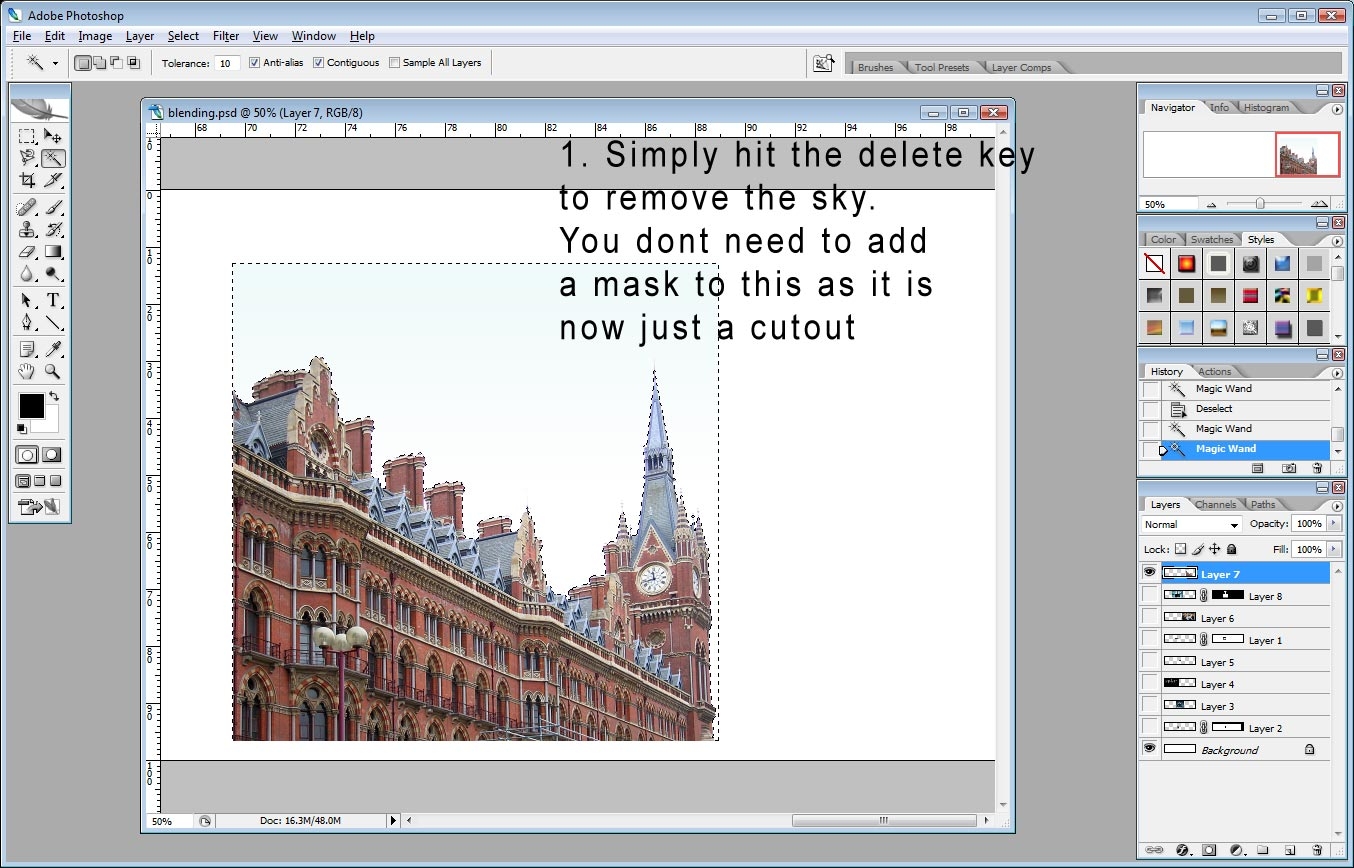Open the Image menu
The height and width of the screenshot is (868, 1354).
[95, 36]
